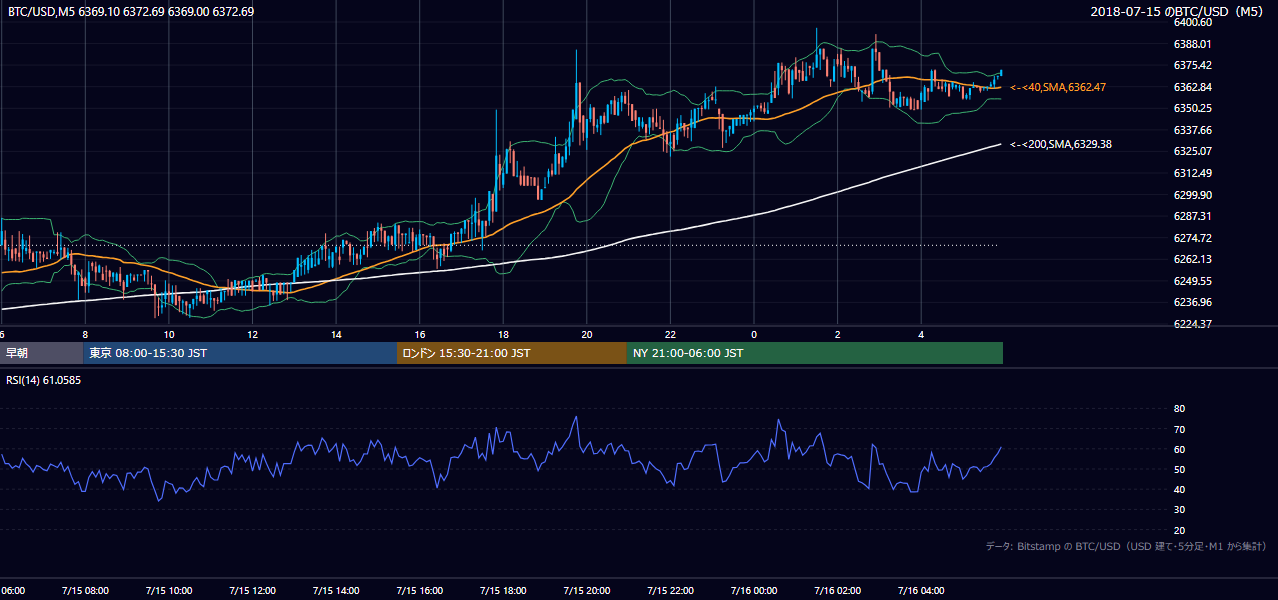Screen dimensions: 1278x600
Task: Click the RSI 40 level label
Action: coord(1179,489)
